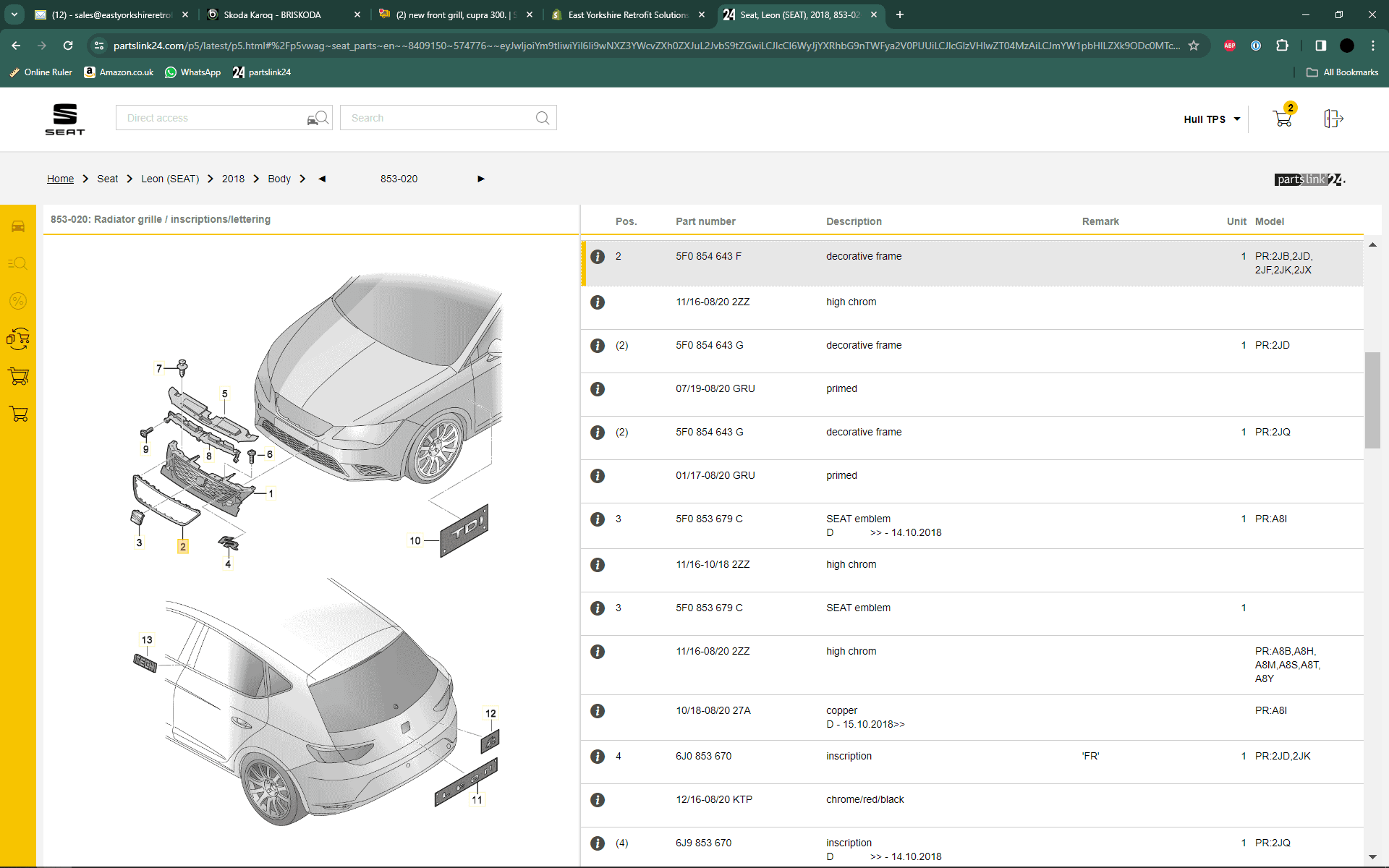Click the vehicle icon in yellow sidebar

click(18, 226)
